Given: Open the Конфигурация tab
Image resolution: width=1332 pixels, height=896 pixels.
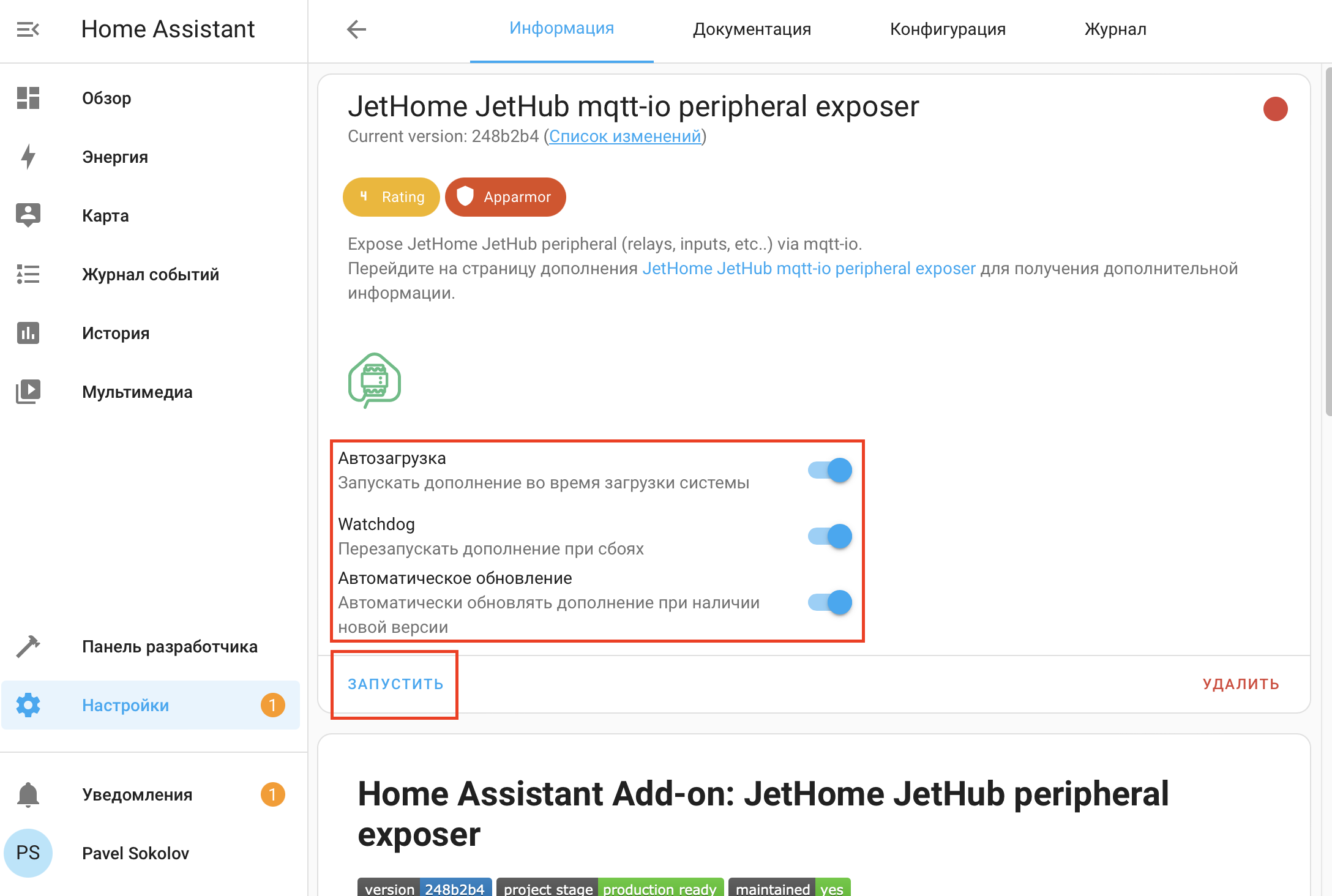Looking at the screenshot, I should [x=948, y=29].
